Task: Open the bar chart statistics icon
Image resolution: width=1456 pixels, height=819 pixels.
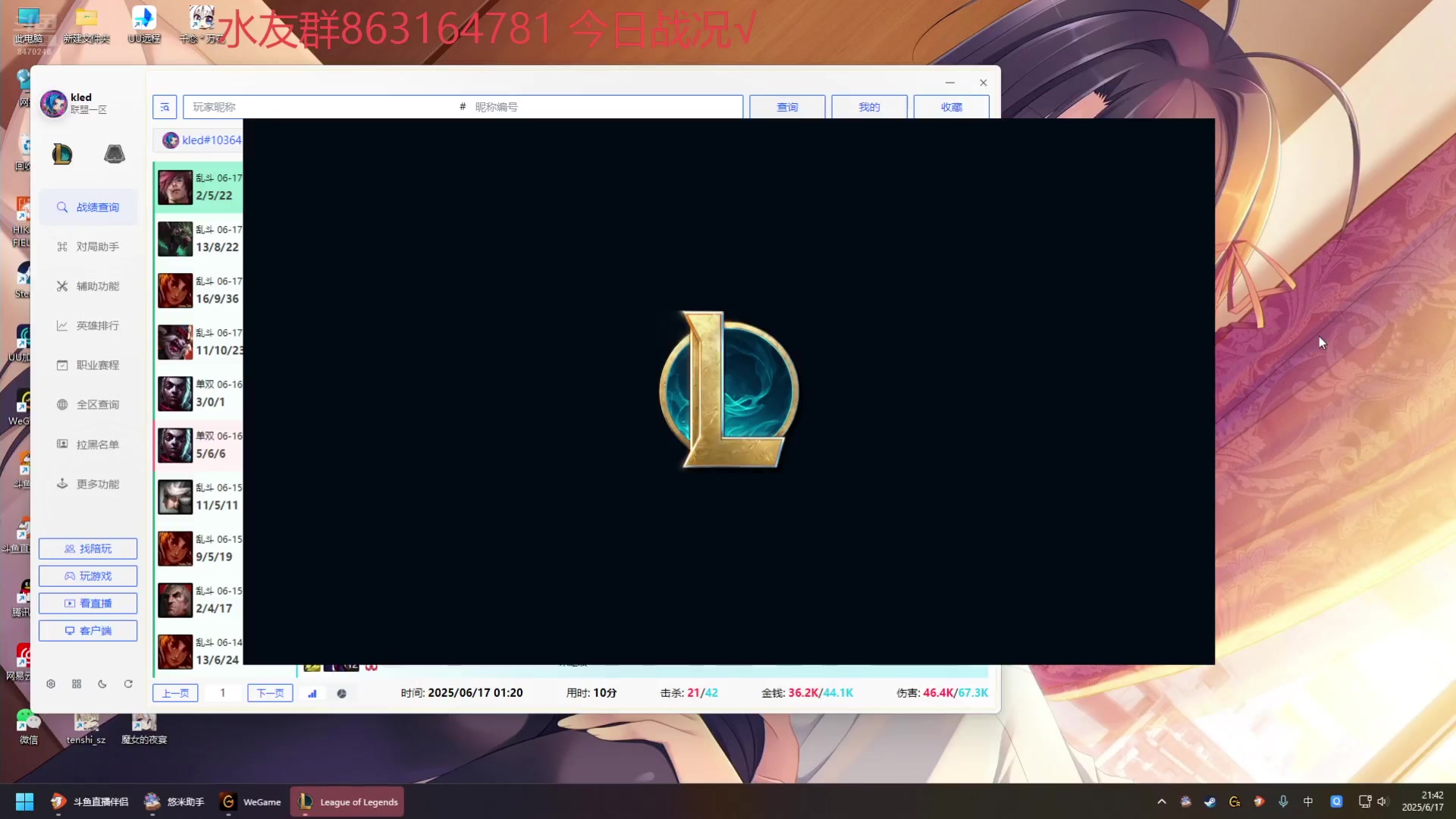Action: pyautogui.click(x=312, y=693)
